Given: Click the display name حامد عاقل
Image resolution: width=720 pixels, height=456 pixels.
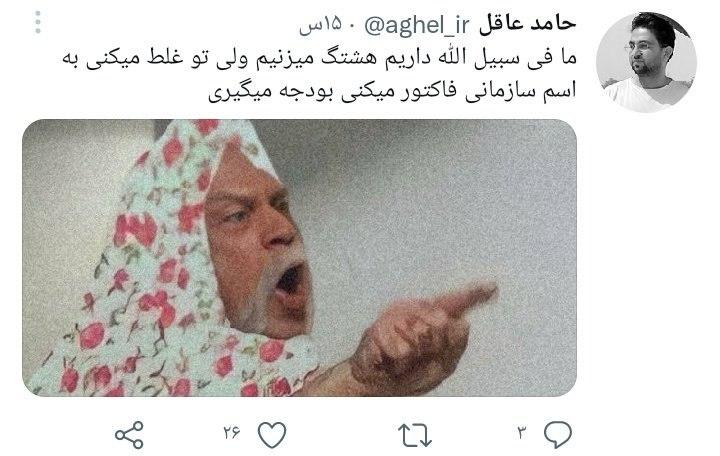Looking at the screenshot, I should pos(528,25).
